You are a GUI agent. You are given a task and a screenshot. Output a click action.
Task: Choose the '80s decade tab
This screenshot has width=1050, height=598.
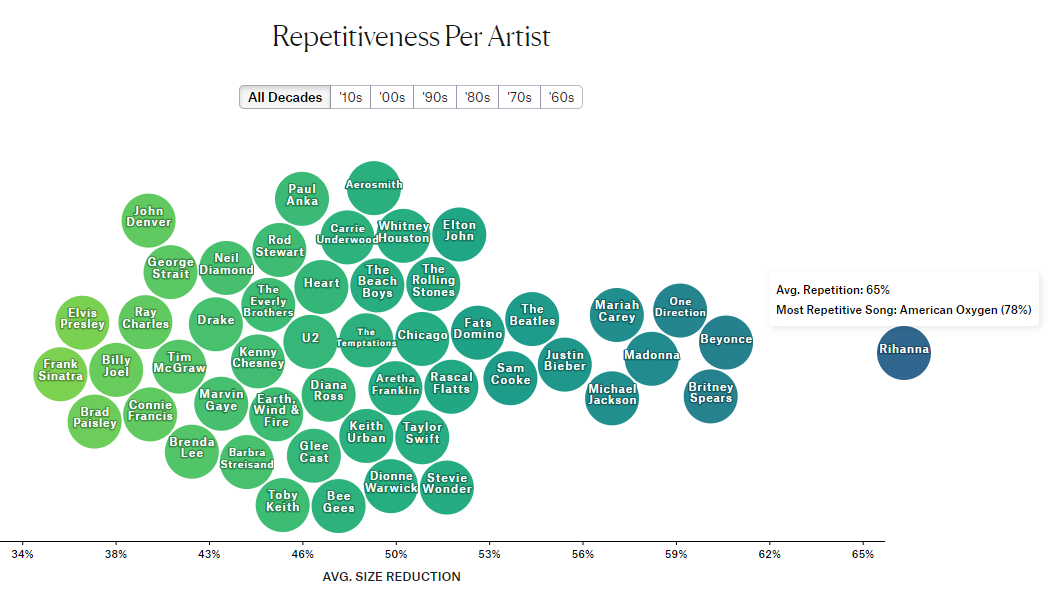[x=477, y=97]
